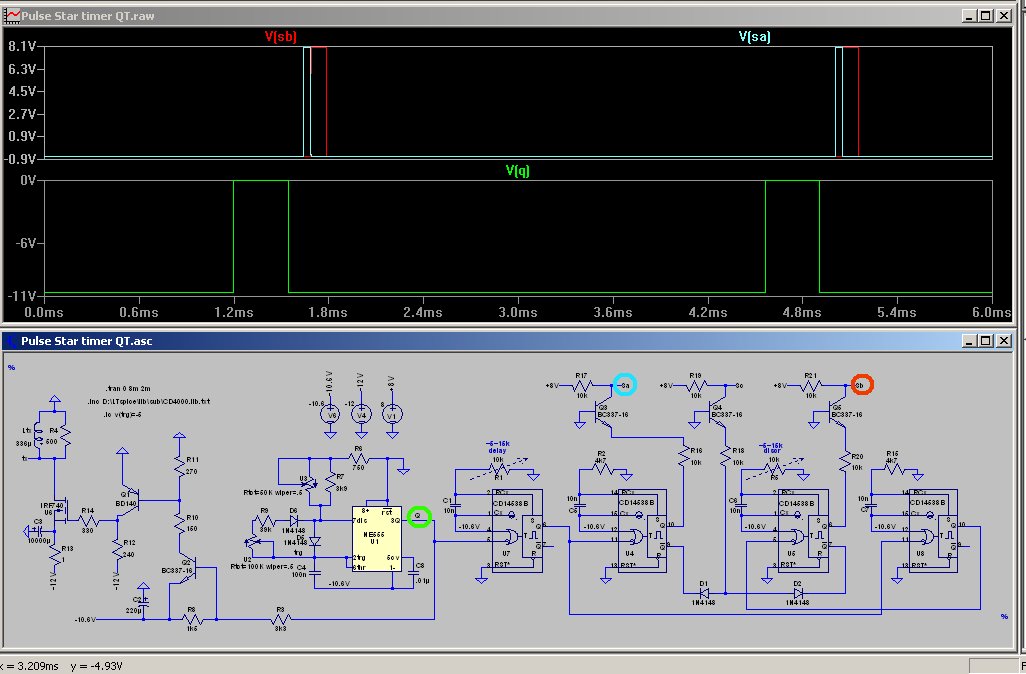Probe the green-circled Q output node
The image size is (1026, 674).
419,517
